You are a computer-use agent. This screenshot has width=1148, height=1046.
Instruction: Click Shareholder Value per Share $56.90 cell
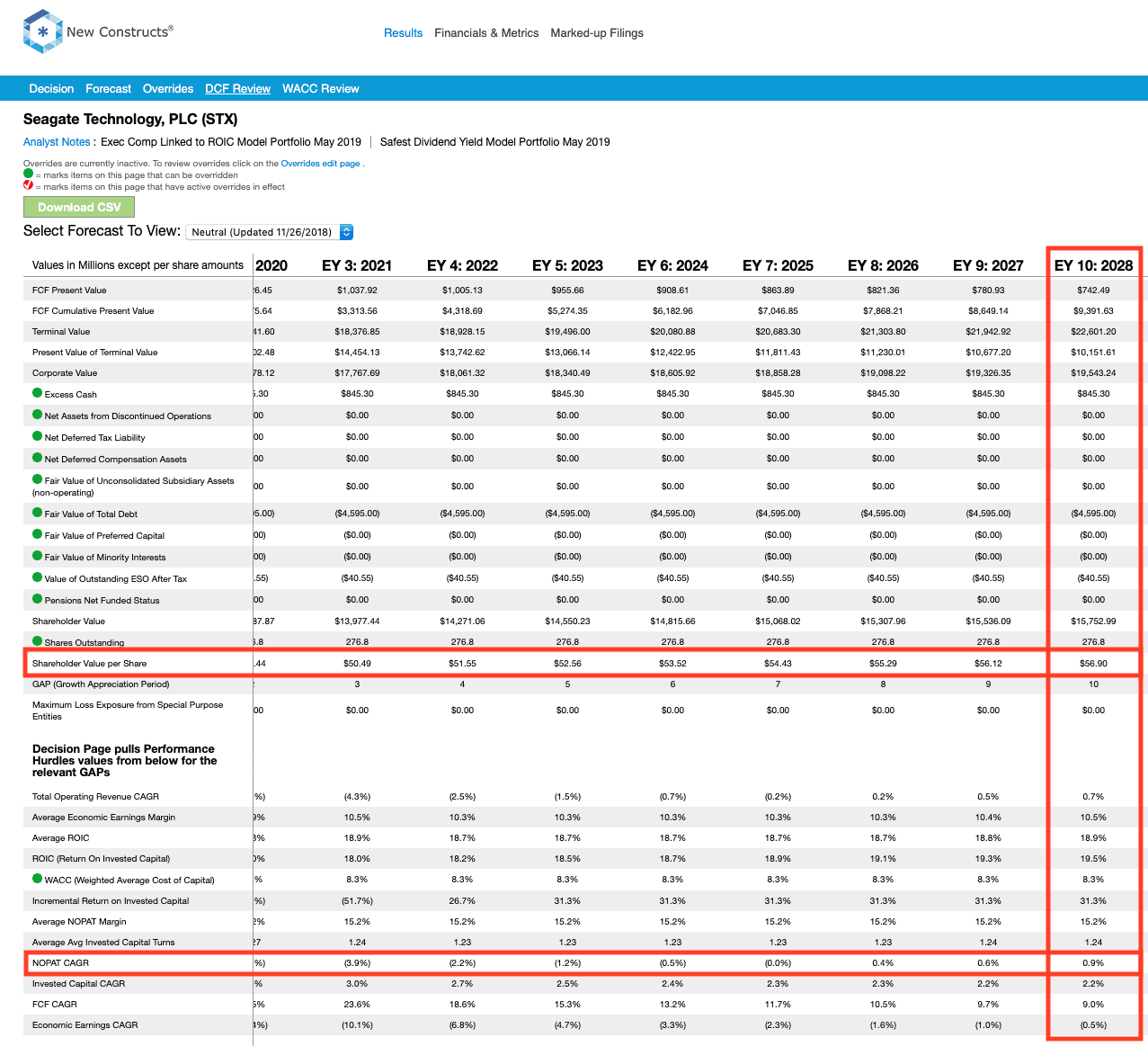[1093, 664]
